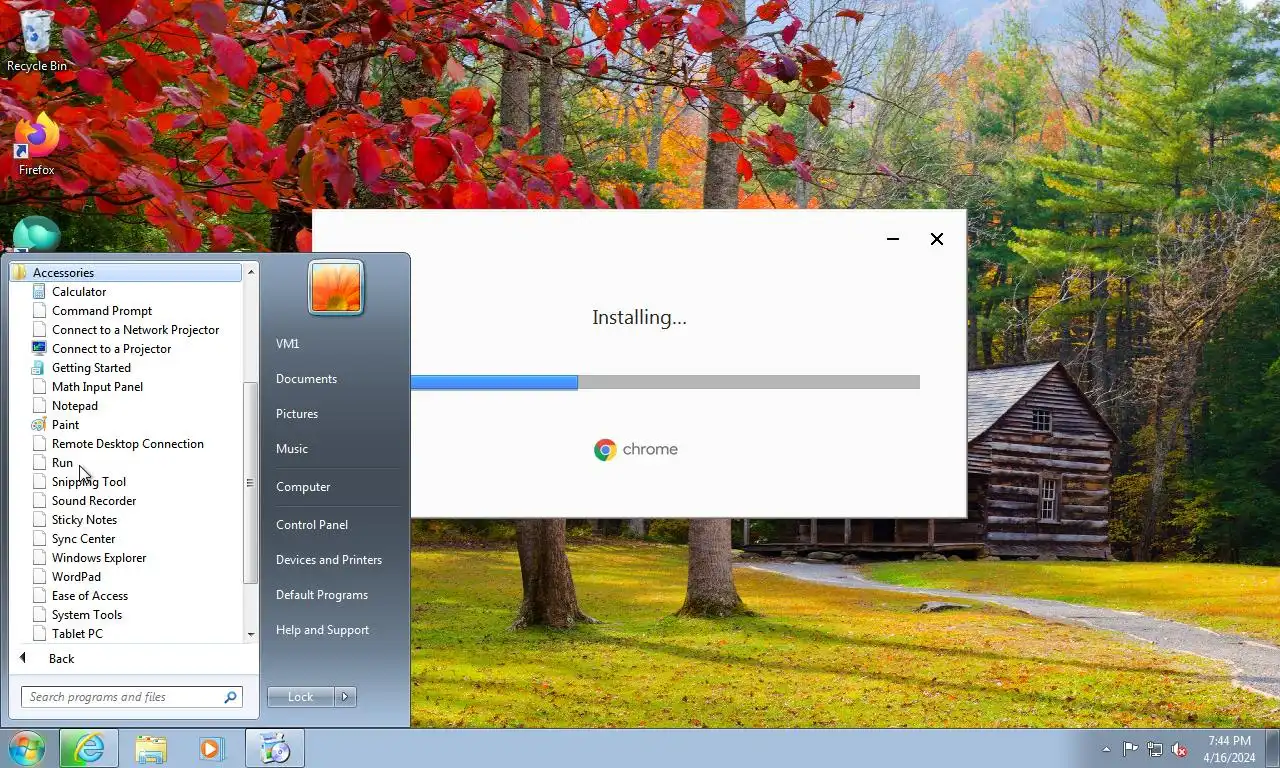Click the Windows Start orb
Viewport: 1280px width, 768px height.
[x=27, y=748]
